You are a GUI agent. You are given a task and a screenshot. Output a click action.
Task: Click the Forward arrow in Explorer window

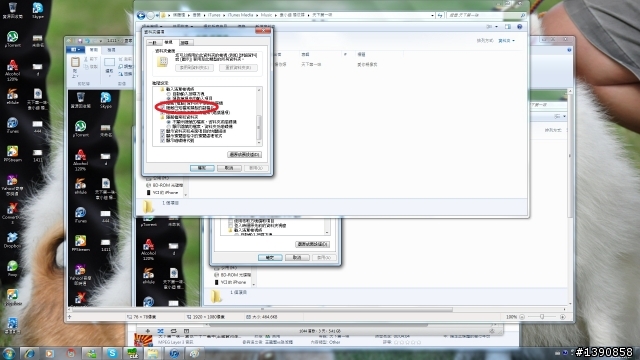tap(150, 16)
